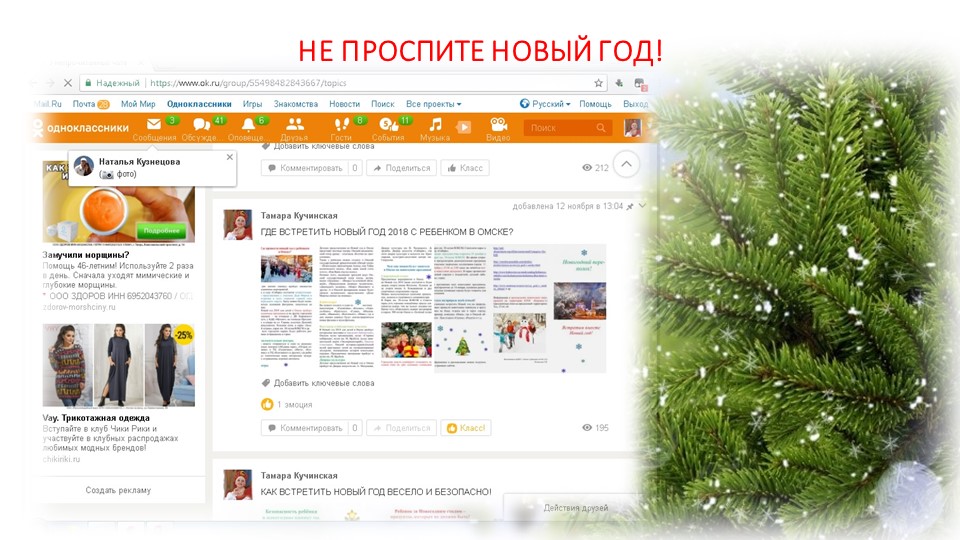Open Поиск in top menu
This screenshot has width=960, height=540.
pos(383,104)
